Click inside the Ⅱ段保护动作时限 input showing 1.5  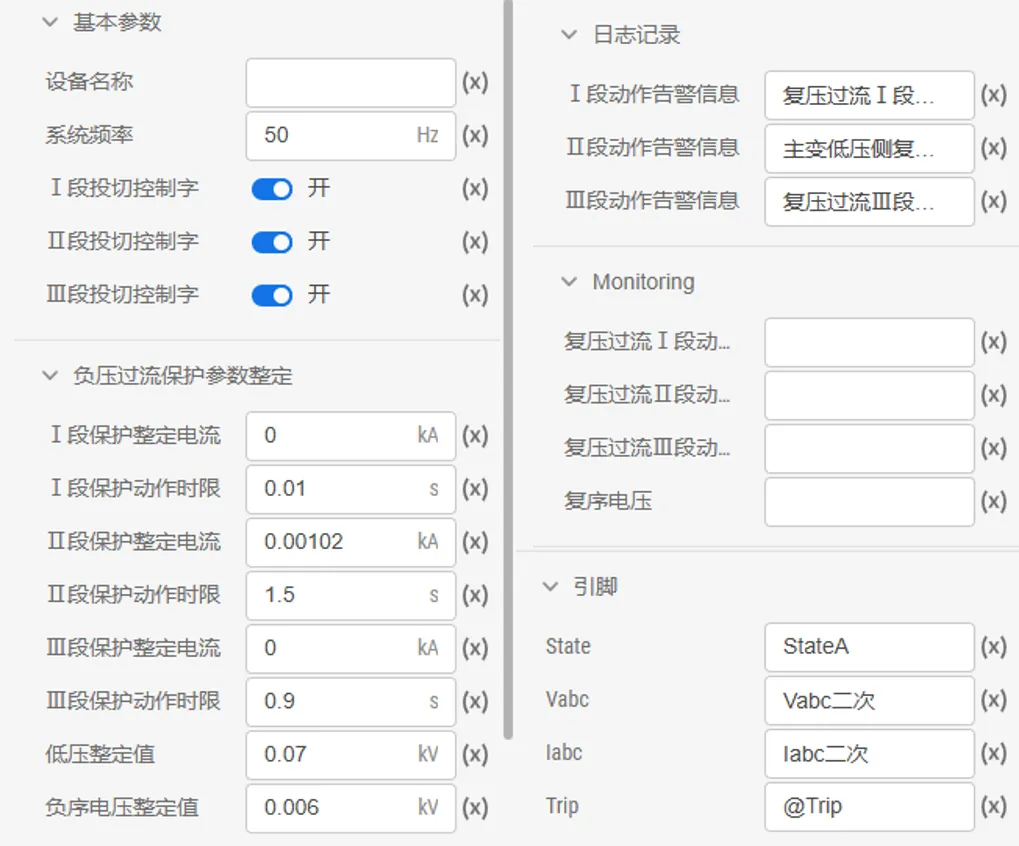click(x=350, y=595)
